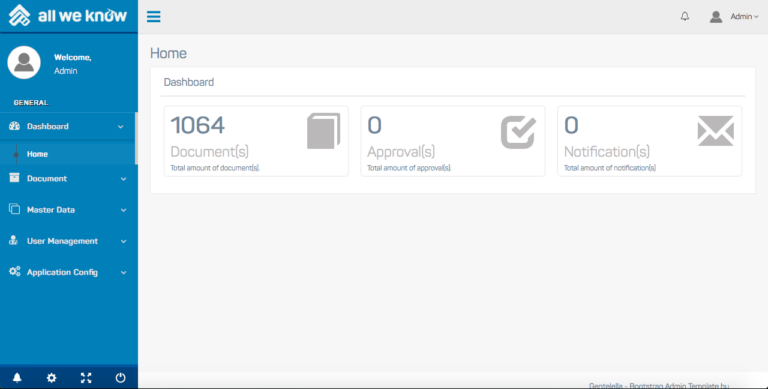Expand the User Management chevron
768x389 pixels.
point(123,242)
